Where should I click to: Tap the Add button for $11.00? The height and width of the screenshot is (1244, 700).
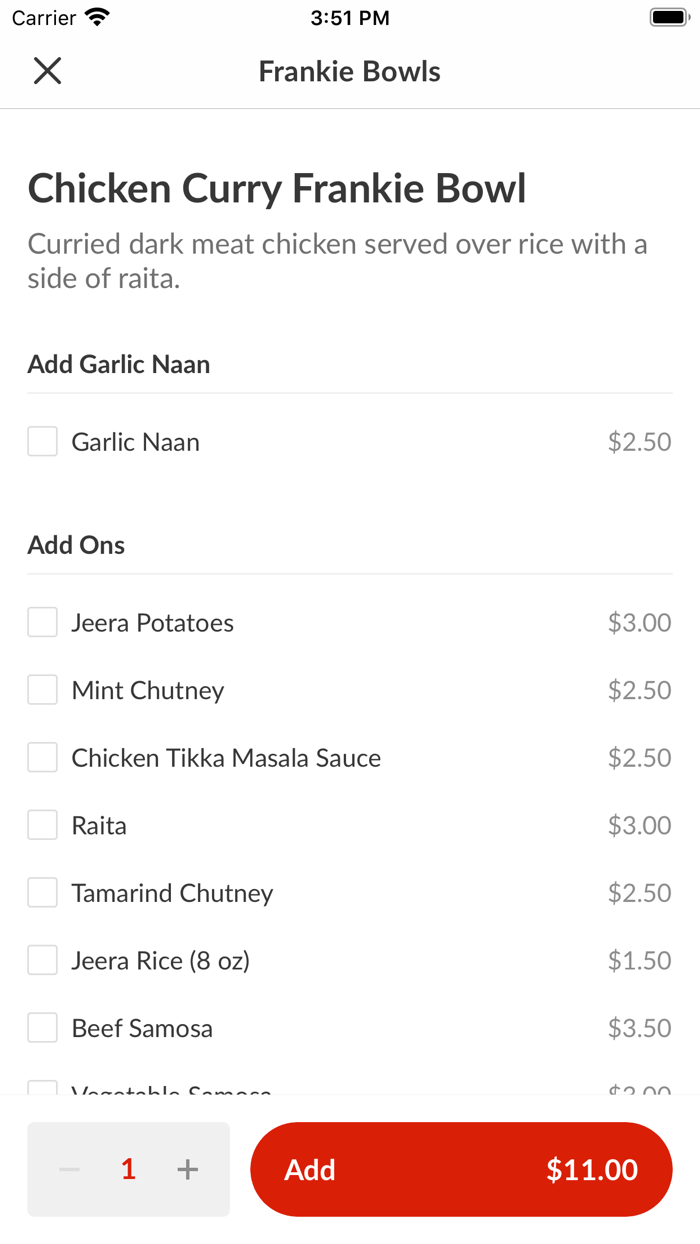[x=460, y=1168]
